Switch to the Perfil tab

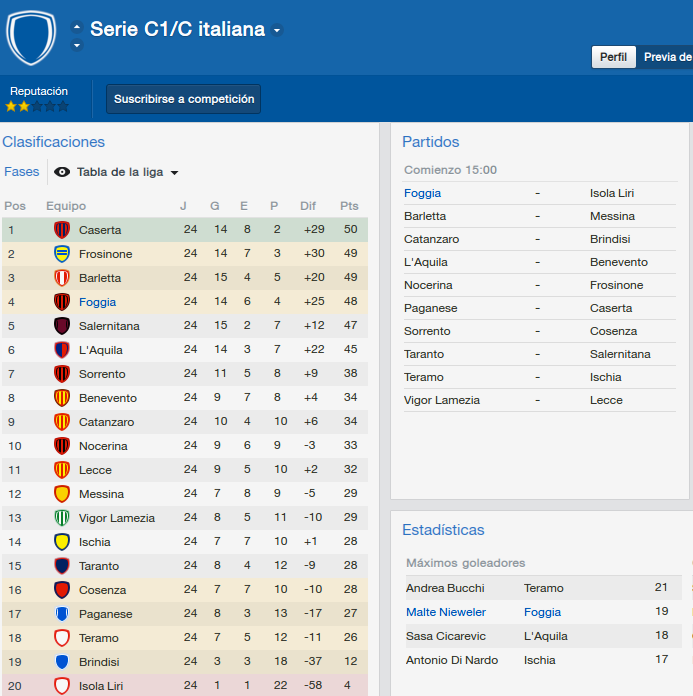613,57
